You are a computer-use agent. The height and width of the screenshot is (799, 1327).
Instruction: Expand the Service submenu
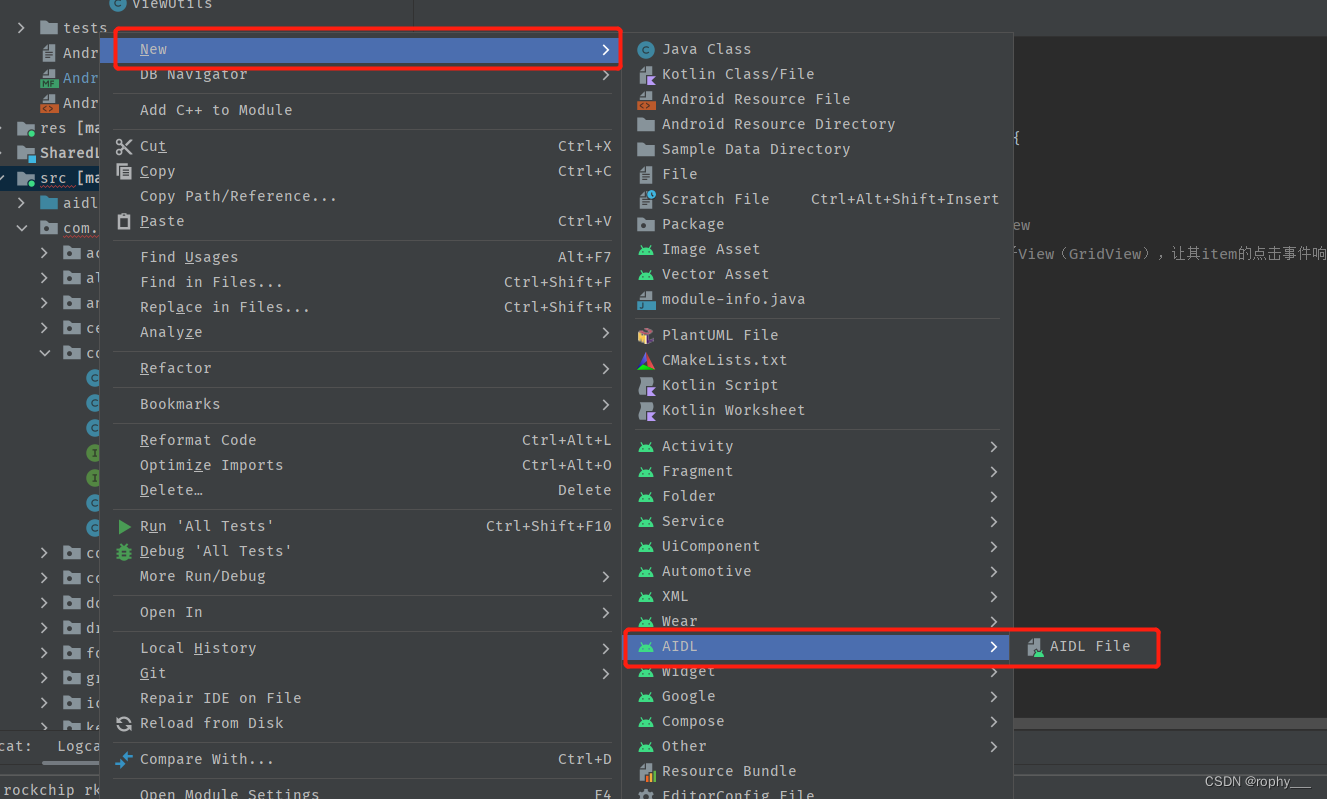tap(692, 520)
